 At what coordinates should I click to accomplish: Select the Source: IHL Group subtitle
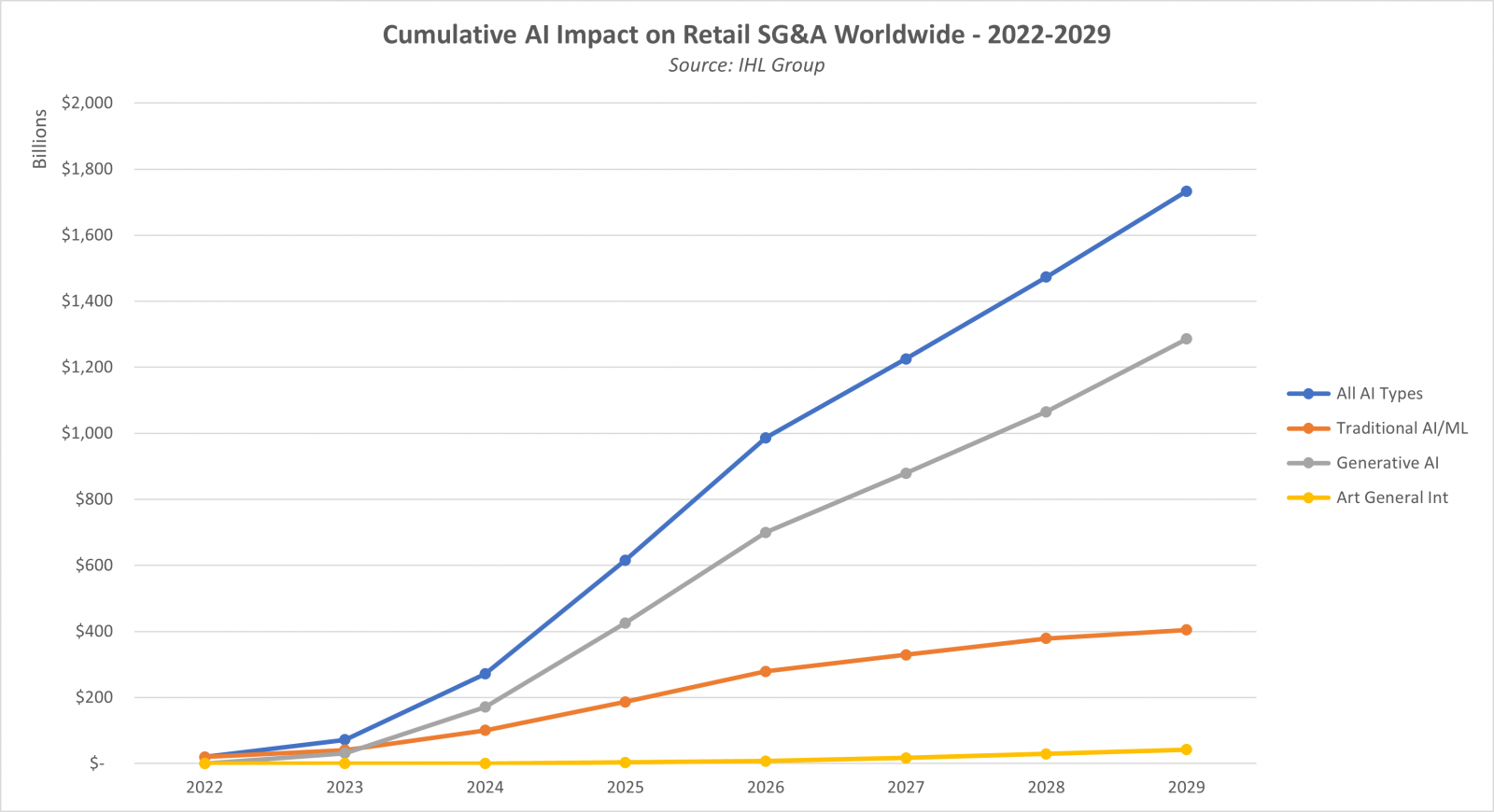click(x=746, y=65)
